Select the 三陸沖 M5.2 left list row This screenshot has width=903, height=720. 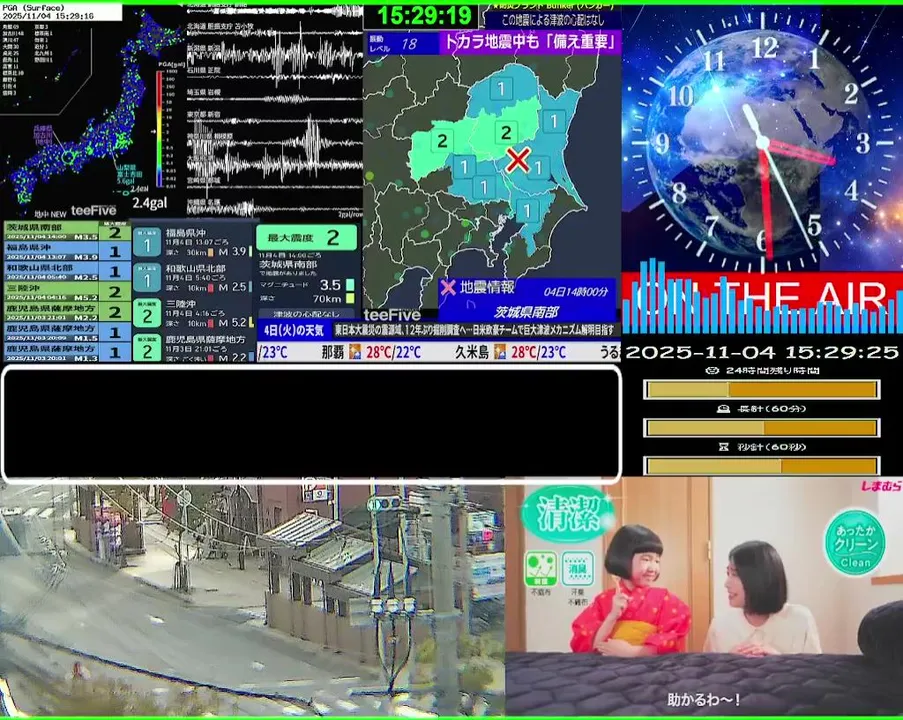pos(67,291)
